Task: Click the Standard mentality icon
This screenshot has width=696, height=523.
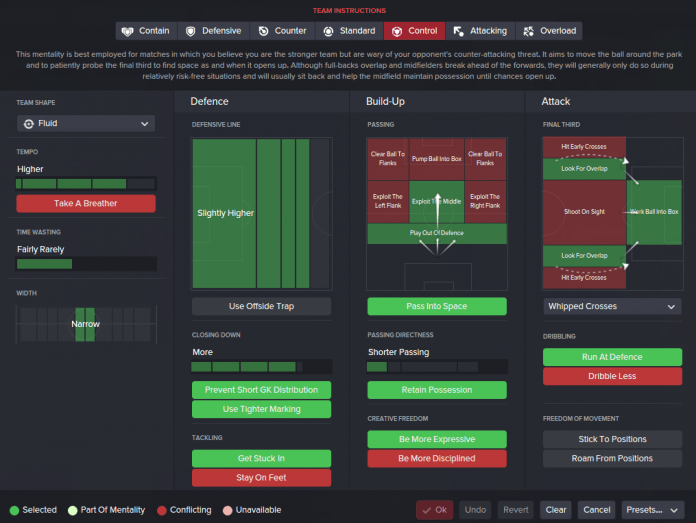Action: pyautogui.click(x=328, y=31)
